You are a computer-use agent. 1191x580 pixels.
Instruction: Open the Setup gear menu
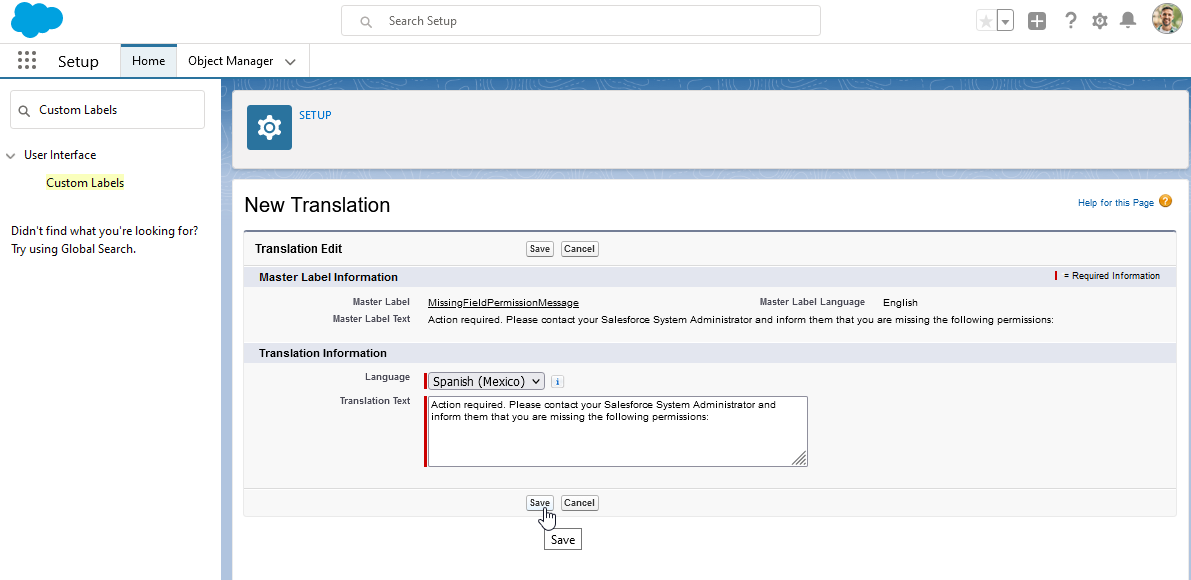(1100, 21)
